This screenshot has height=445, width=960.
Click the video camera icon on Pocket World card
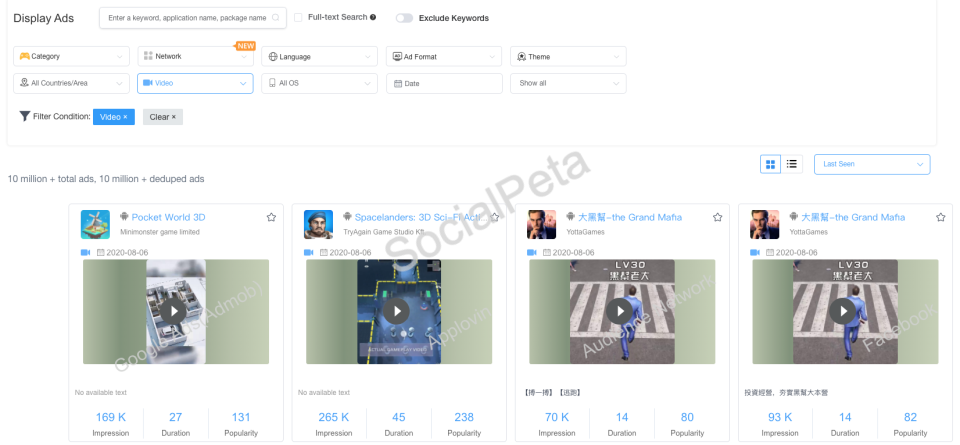86,252
